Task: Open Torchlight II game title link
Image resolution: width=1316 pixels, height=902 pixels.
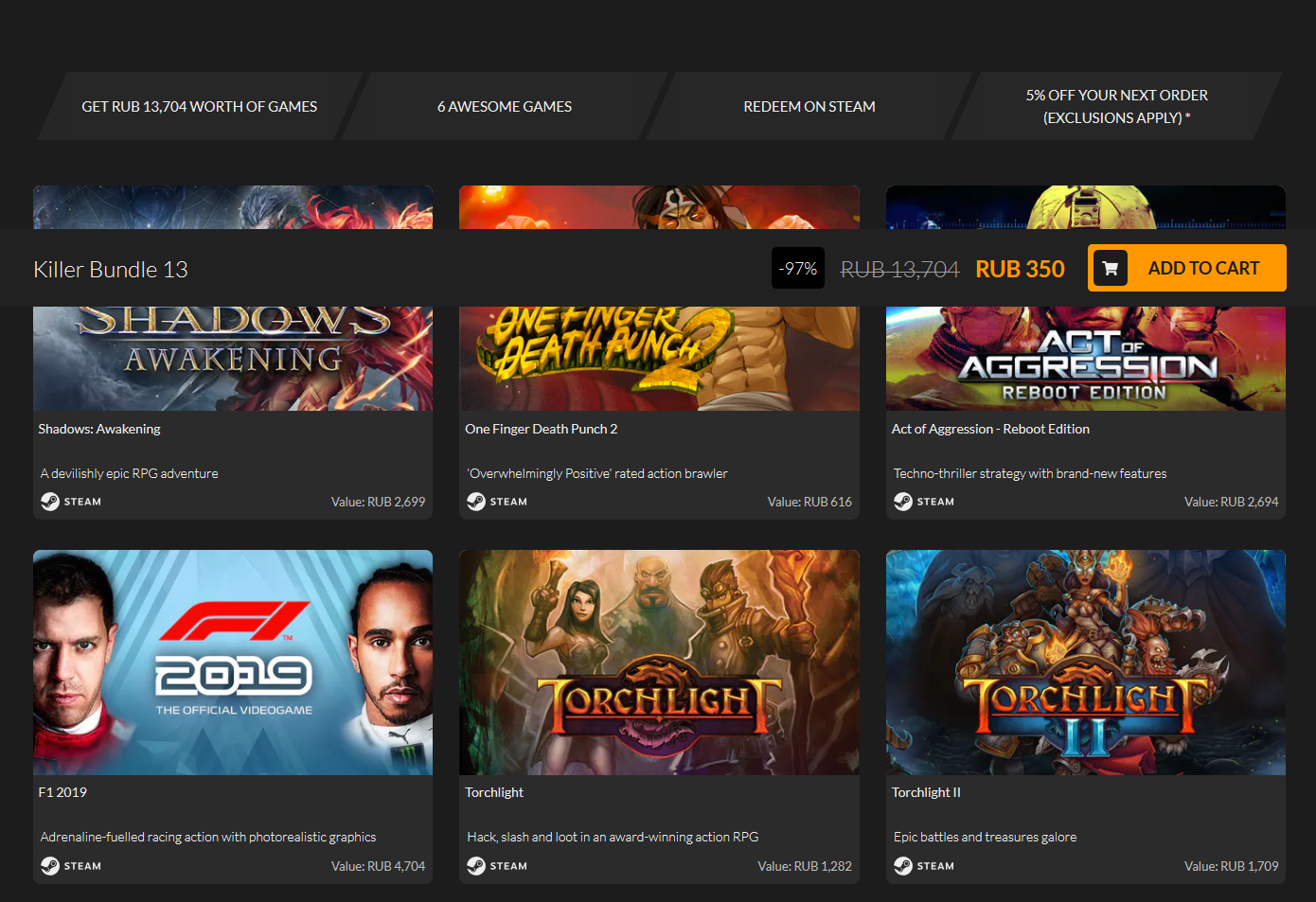Action: 926,792
